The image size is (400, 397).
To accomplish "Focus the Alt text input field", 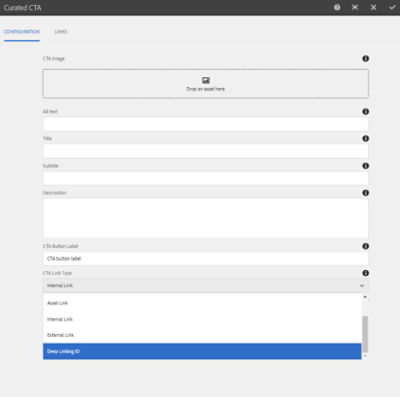I will coord(206,124).
